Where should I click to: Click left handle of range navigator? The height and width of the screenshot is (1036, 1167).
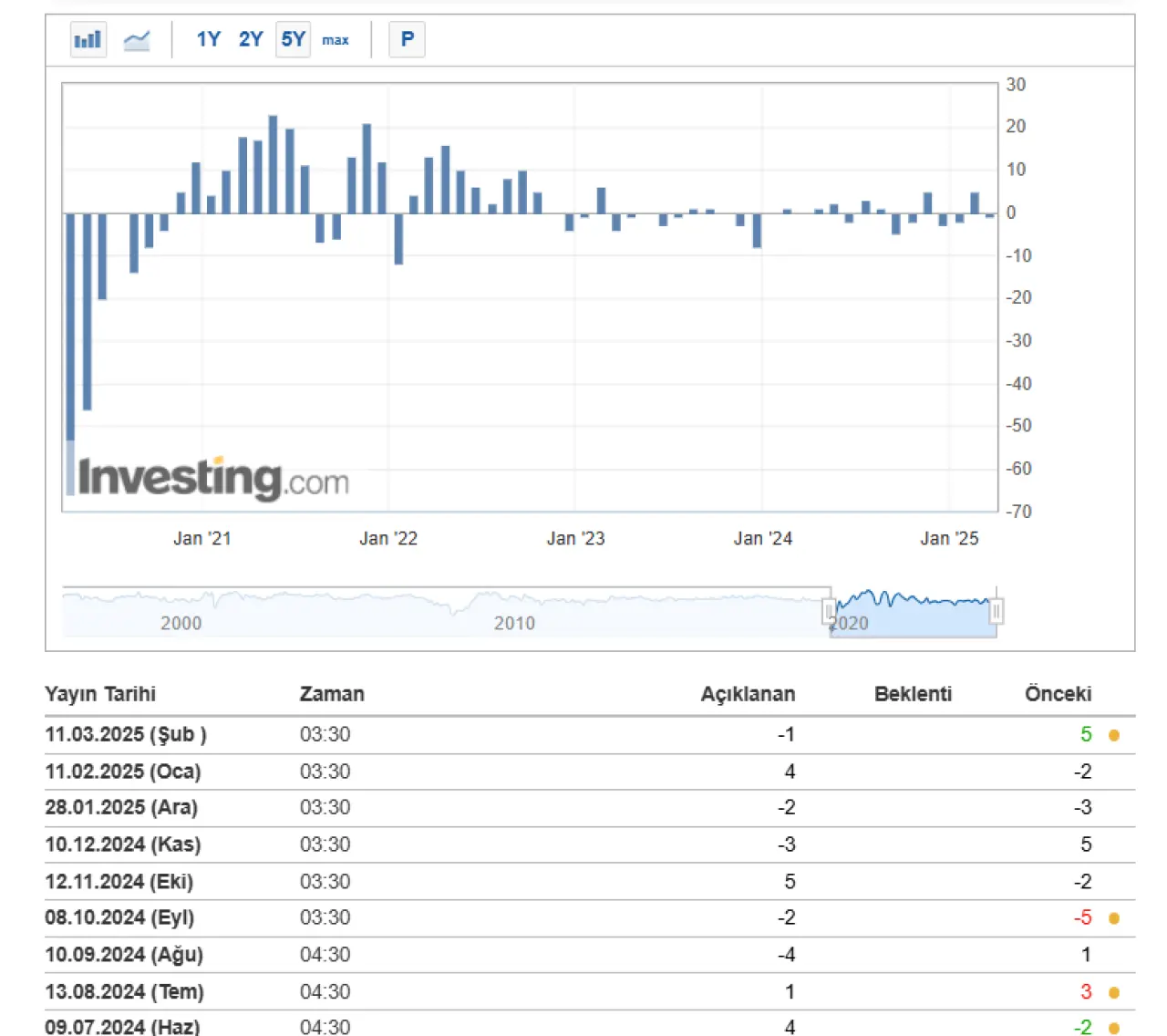click(x=830, y=610)
